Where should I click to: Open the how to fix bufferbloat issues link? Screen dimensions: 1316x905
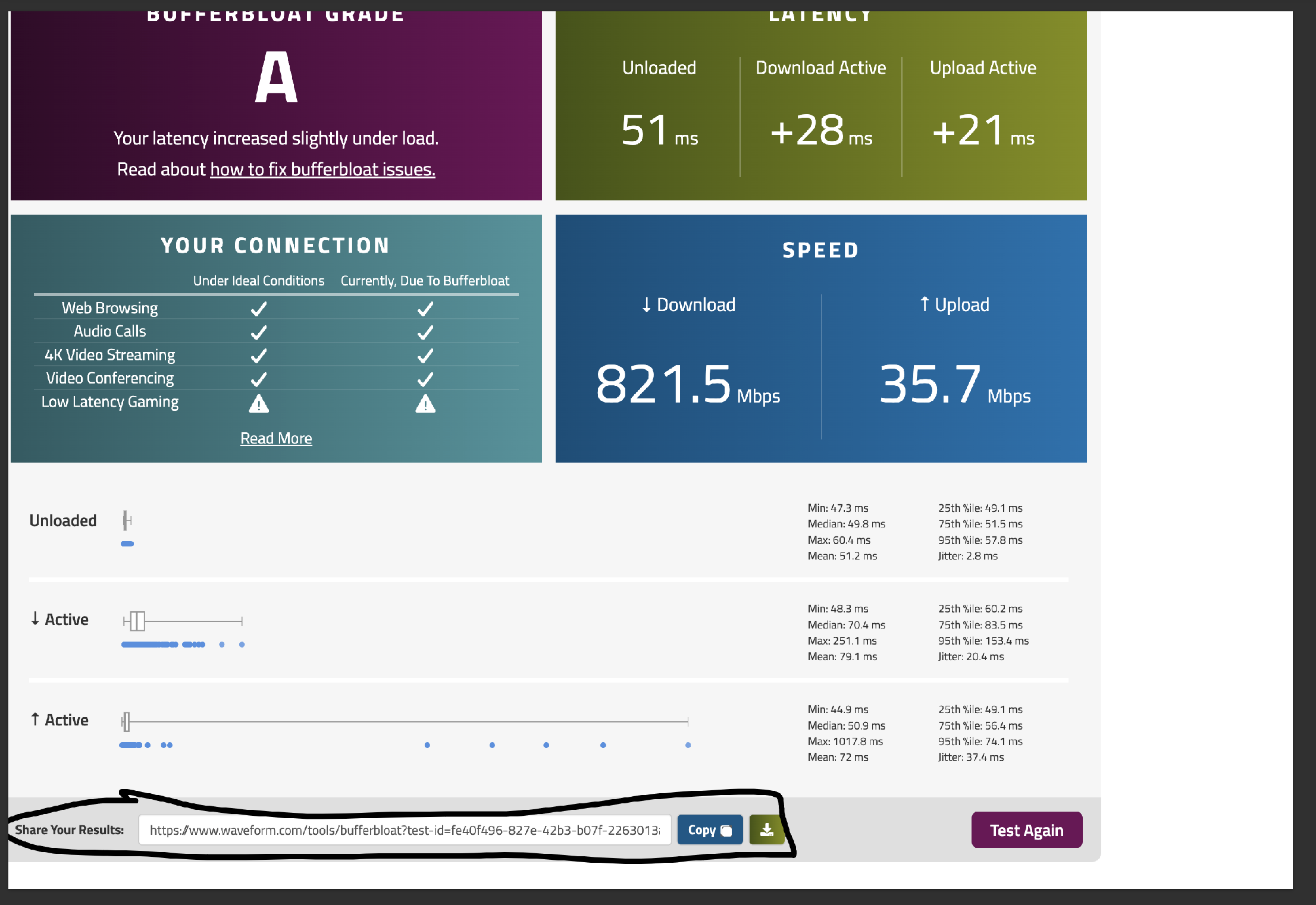click(322, 169)
